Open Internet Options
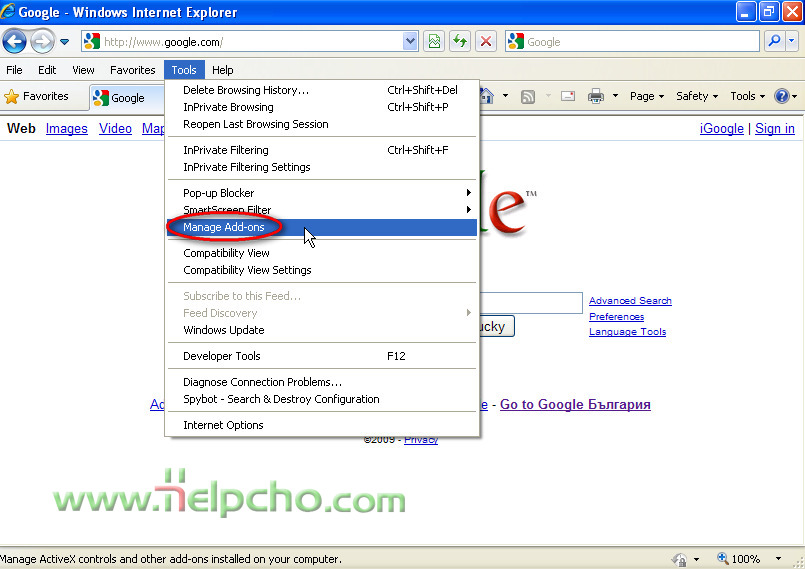 click(x=322, y=425)
